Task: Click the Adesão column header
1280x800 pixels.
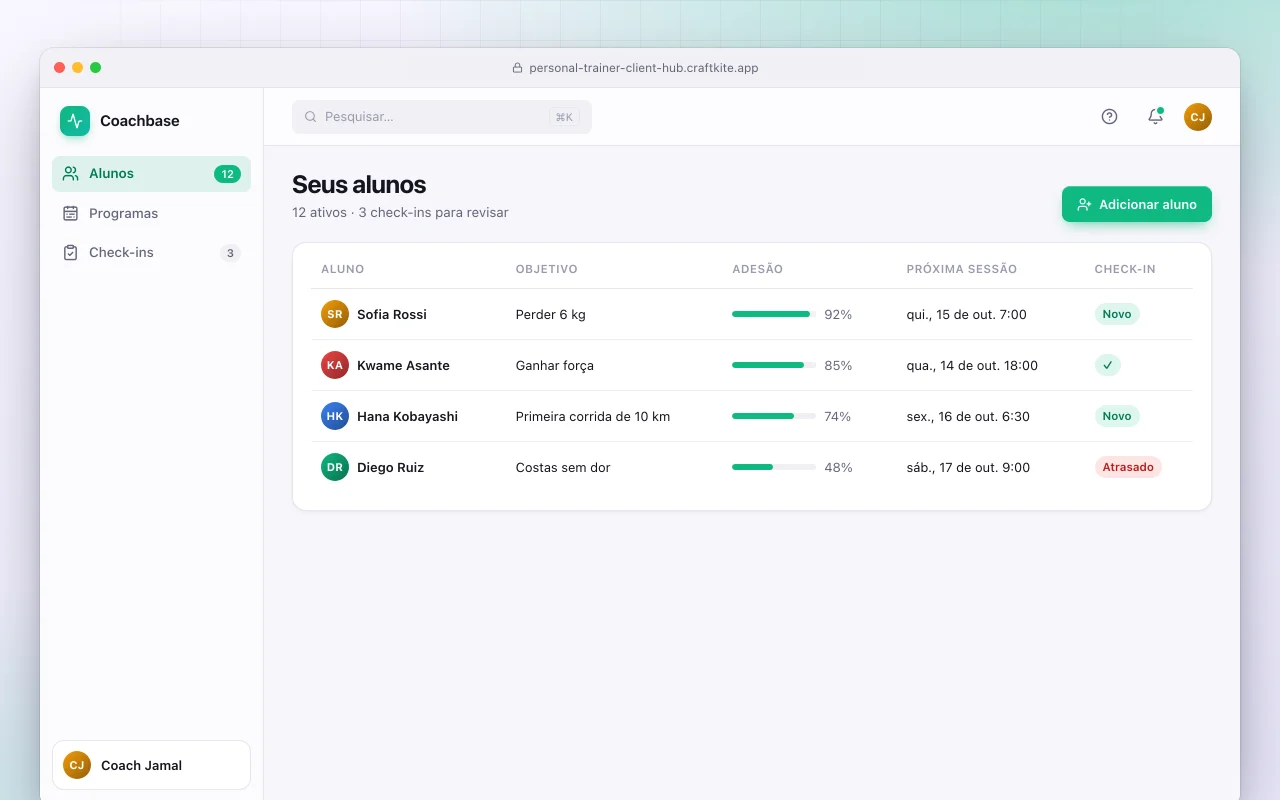Action: point(758,269)
